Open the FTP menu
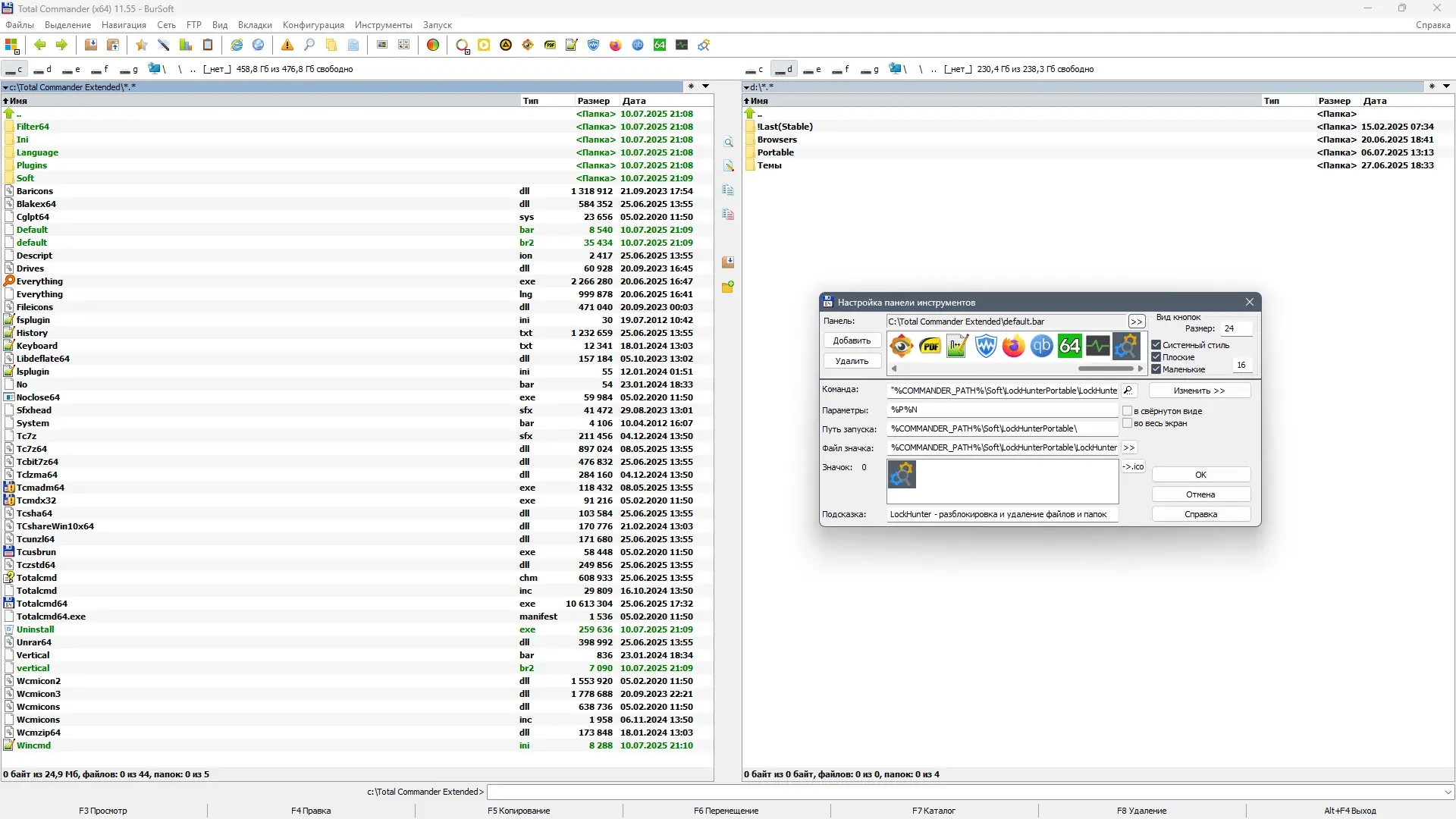This screenshot has height=819, width=1456. point(193,25)
